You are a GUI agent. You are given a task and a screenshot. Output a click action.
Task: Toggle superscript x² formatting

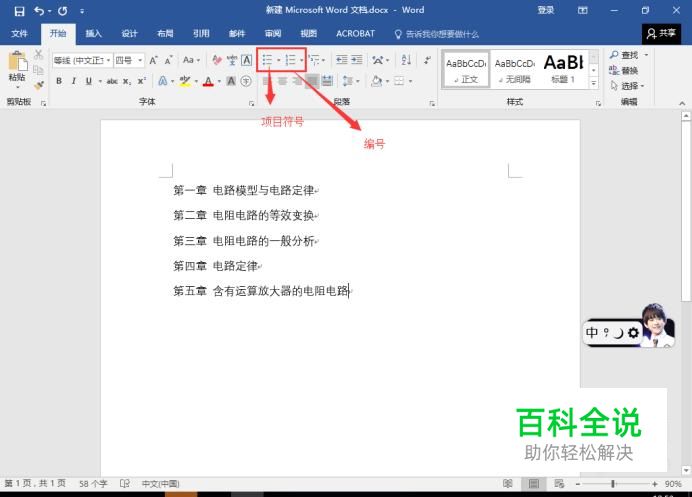tap(141, 81)
